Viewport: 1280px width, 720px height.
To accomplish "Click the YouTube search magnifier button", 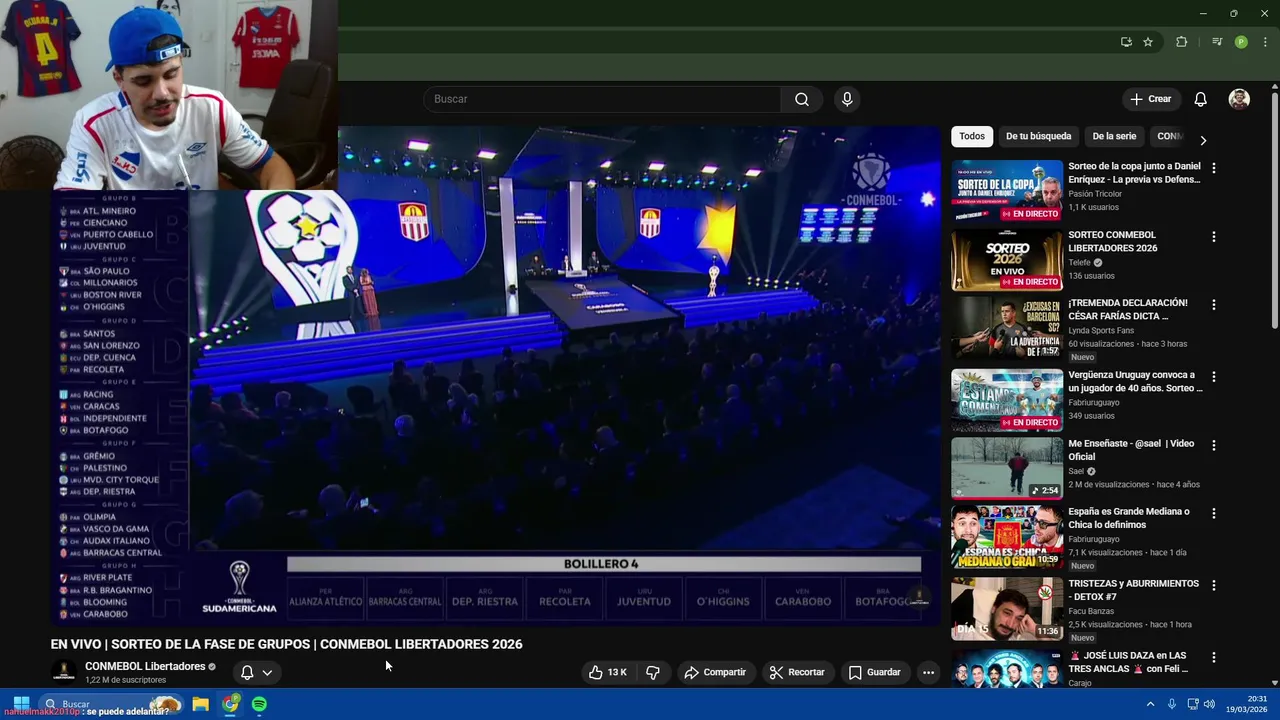I will click(x=801, y=99).
